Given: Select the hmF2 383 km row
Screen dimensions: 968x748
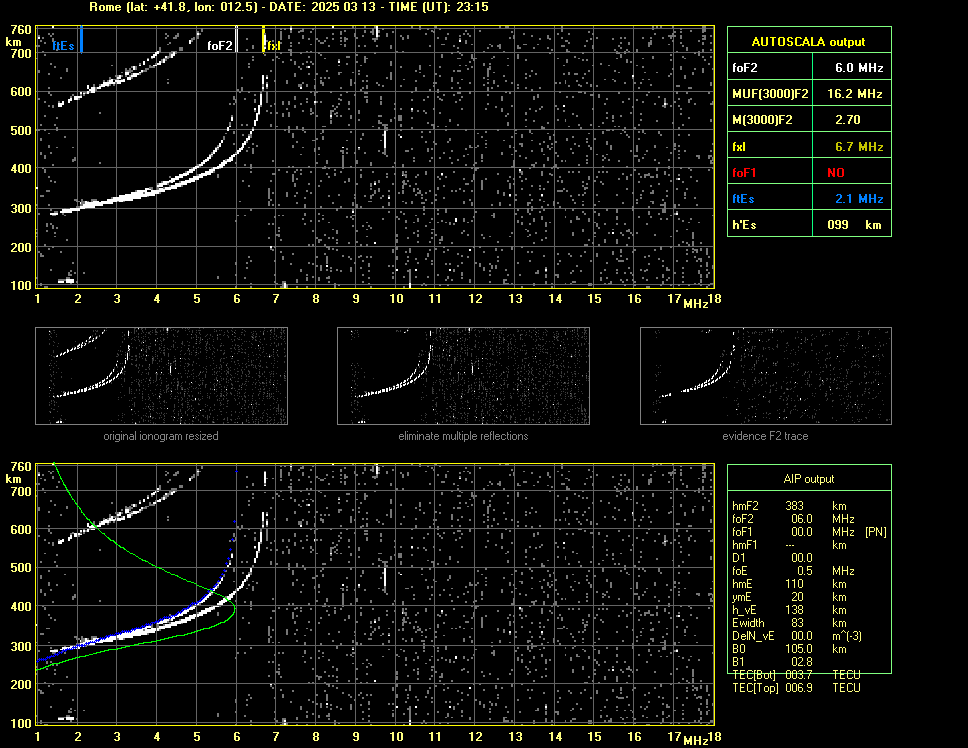Looking at the screenshot, I should 789,506.
